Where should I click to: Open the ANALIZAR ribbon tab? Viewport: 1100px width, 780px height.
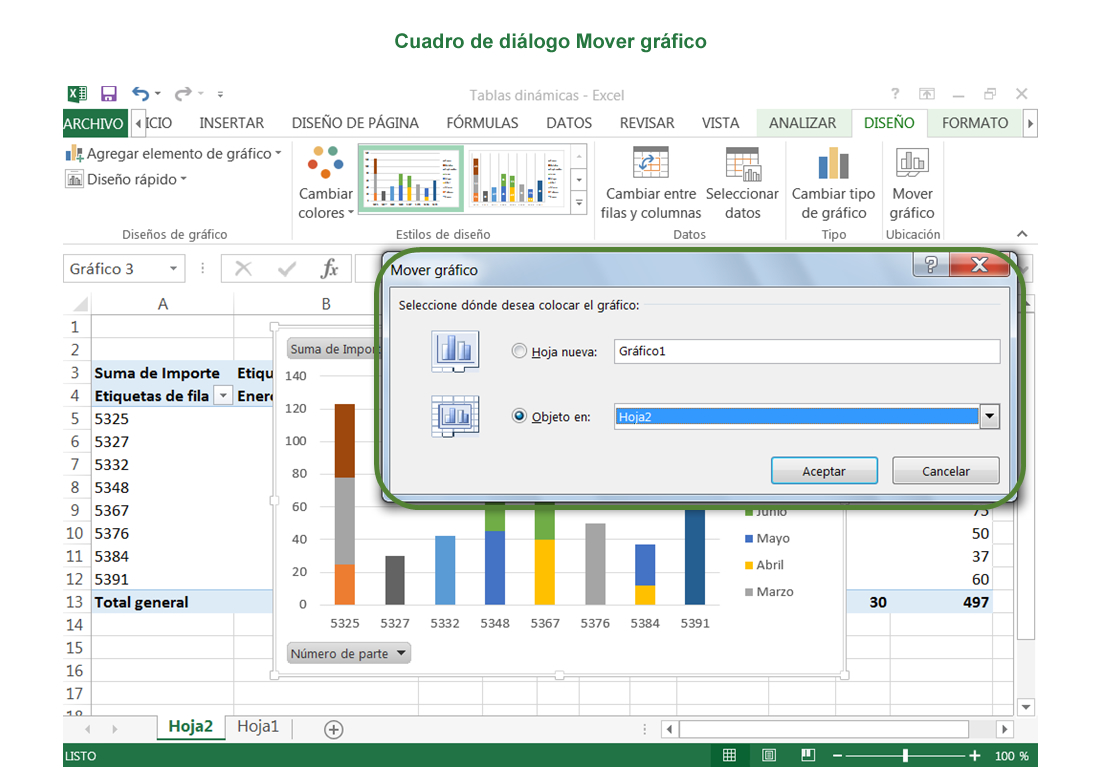point(803,123)
